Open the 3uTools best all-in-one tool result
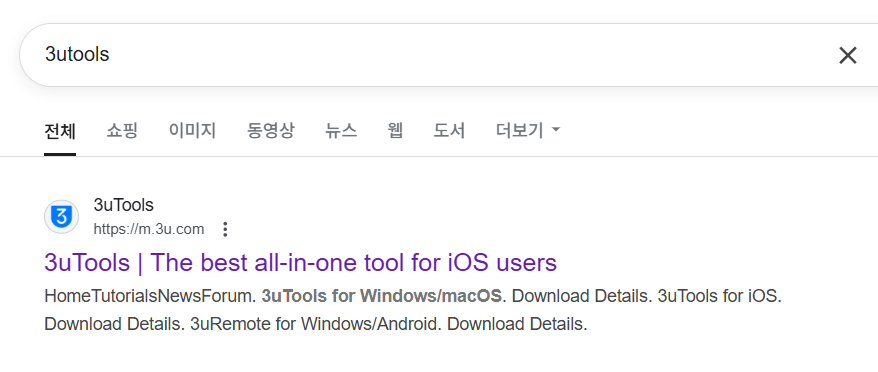Image resolution: width=878 pixels, height=372 pixels. pyautogui.click(x=301, y=263)
